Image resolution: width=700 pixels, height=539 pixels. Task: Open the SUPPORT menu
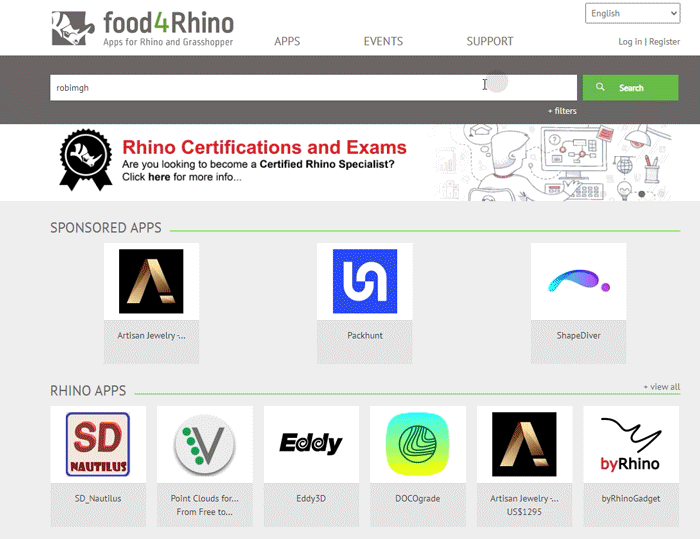click(x=490, y=42)
